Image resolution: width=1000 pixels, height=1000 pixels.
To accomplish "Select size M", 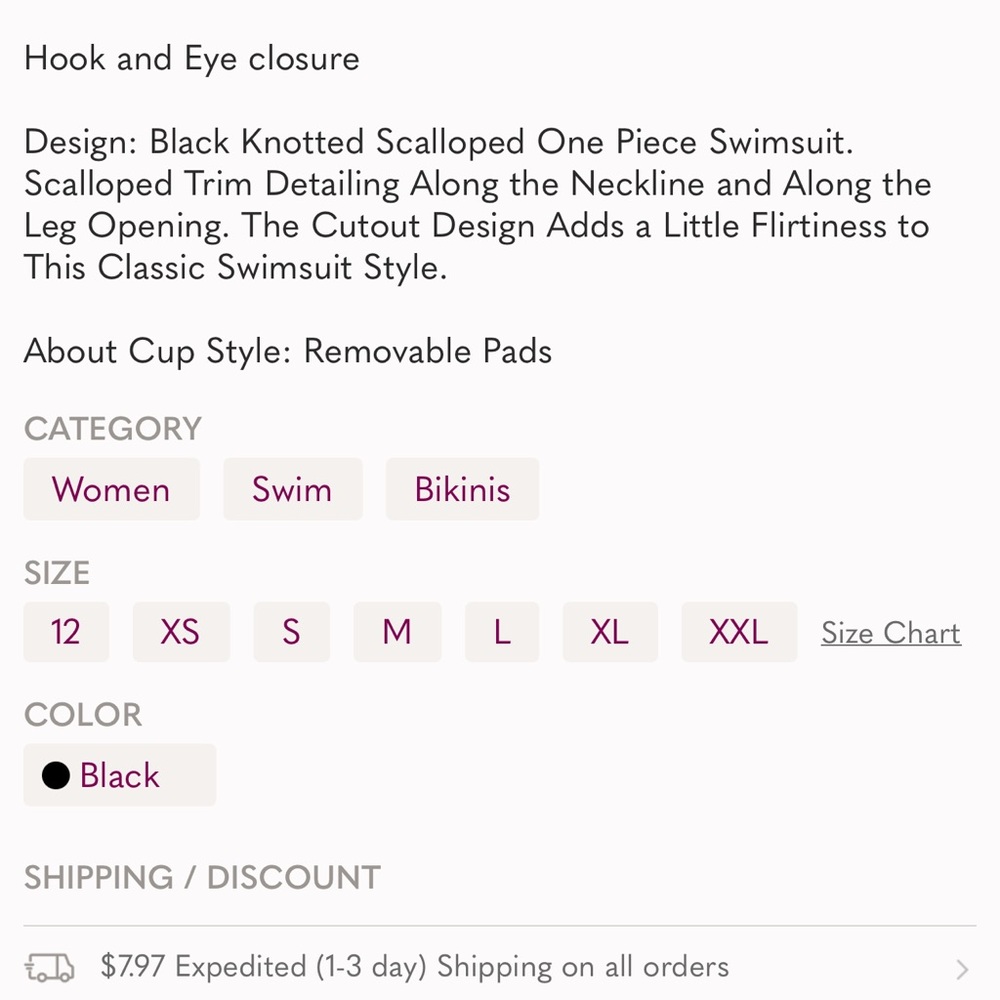I will click(397, 632).
